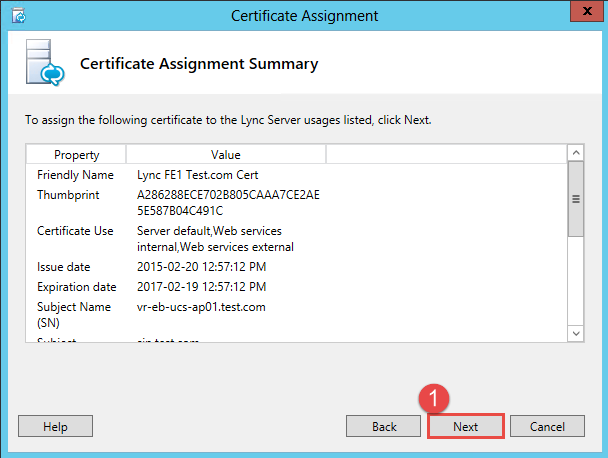Go Back to the previous wizard step

pos(384,426)
